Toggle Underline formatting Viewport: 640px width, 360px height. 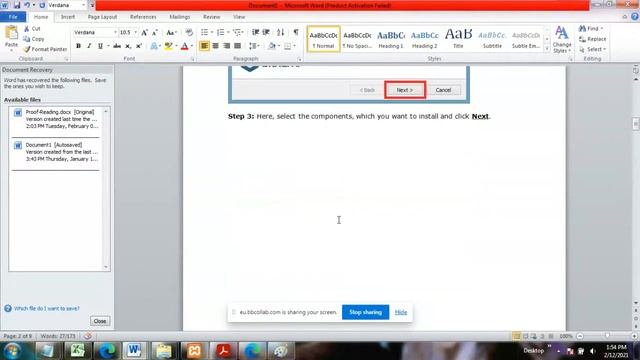pyautogui.click(x=100, y=46)
